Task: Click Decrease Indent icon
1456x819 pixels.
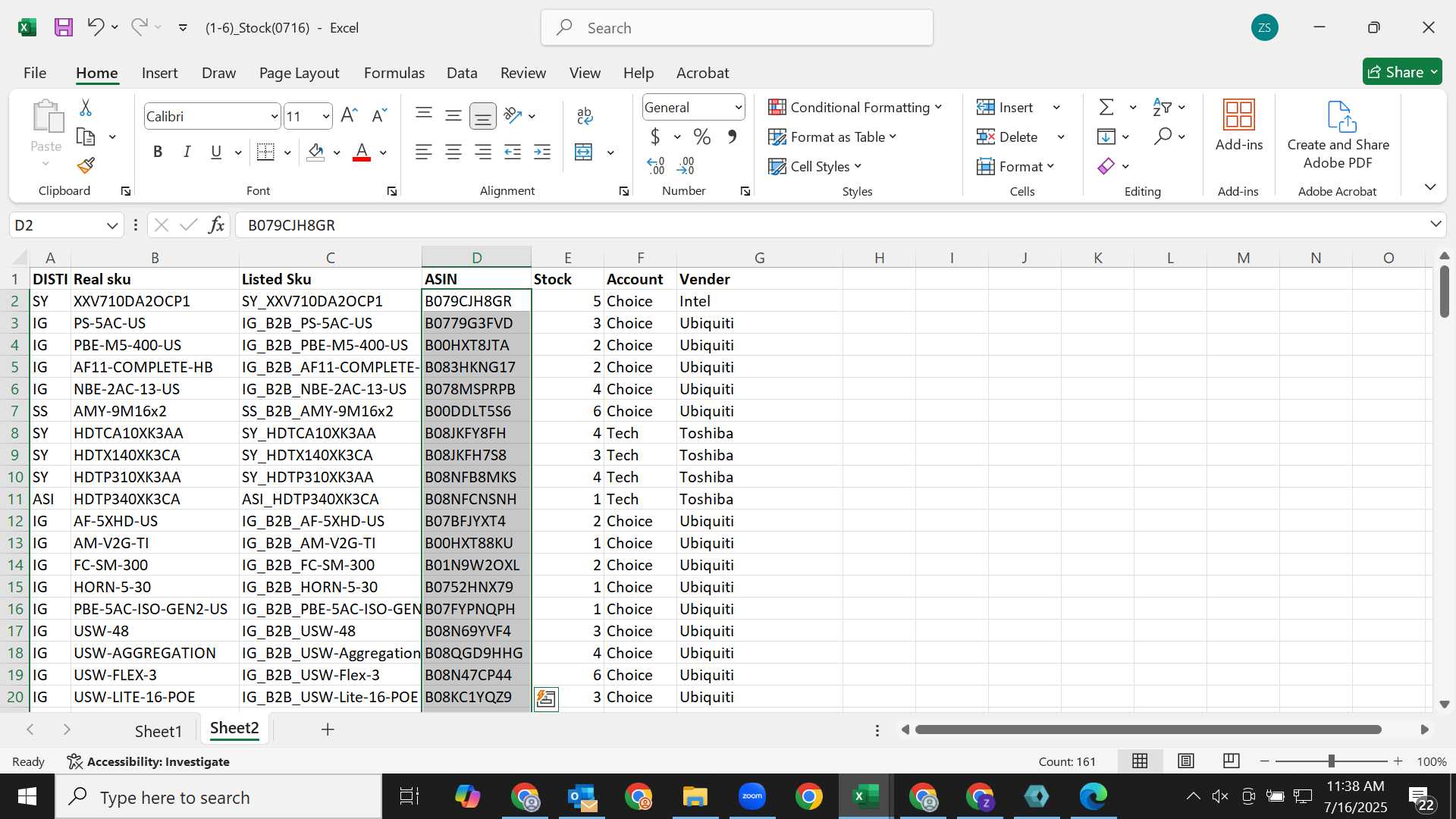Action: 513,152
